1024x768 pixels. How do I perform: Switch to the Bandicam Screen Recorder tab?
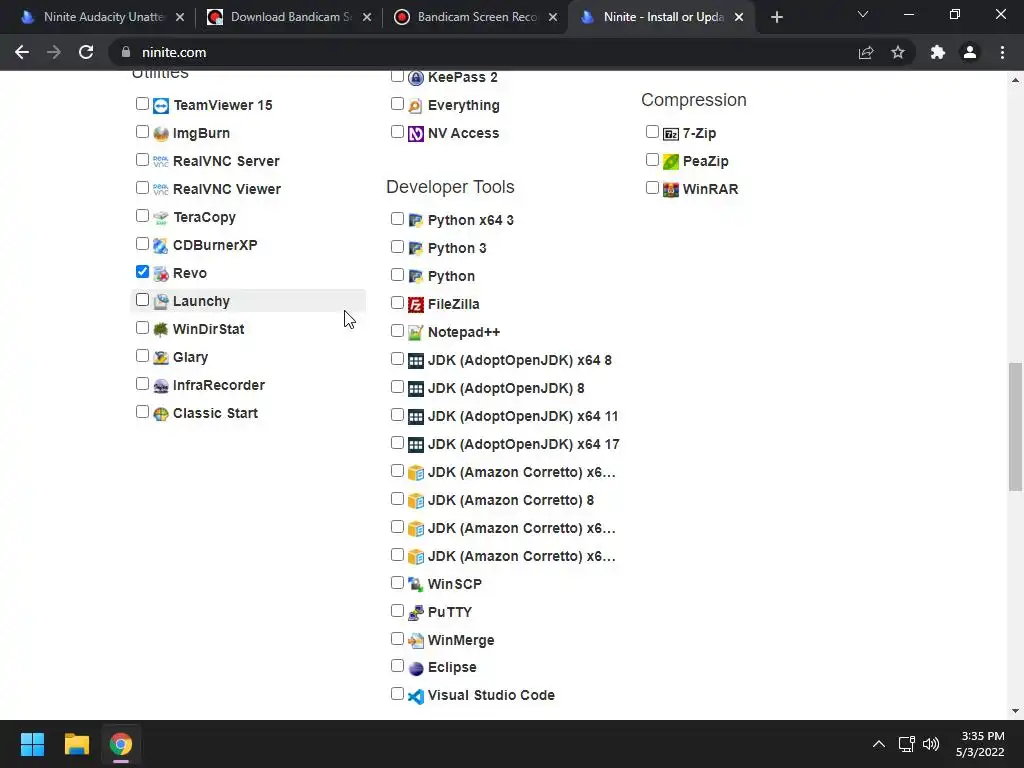click(476, 18)
